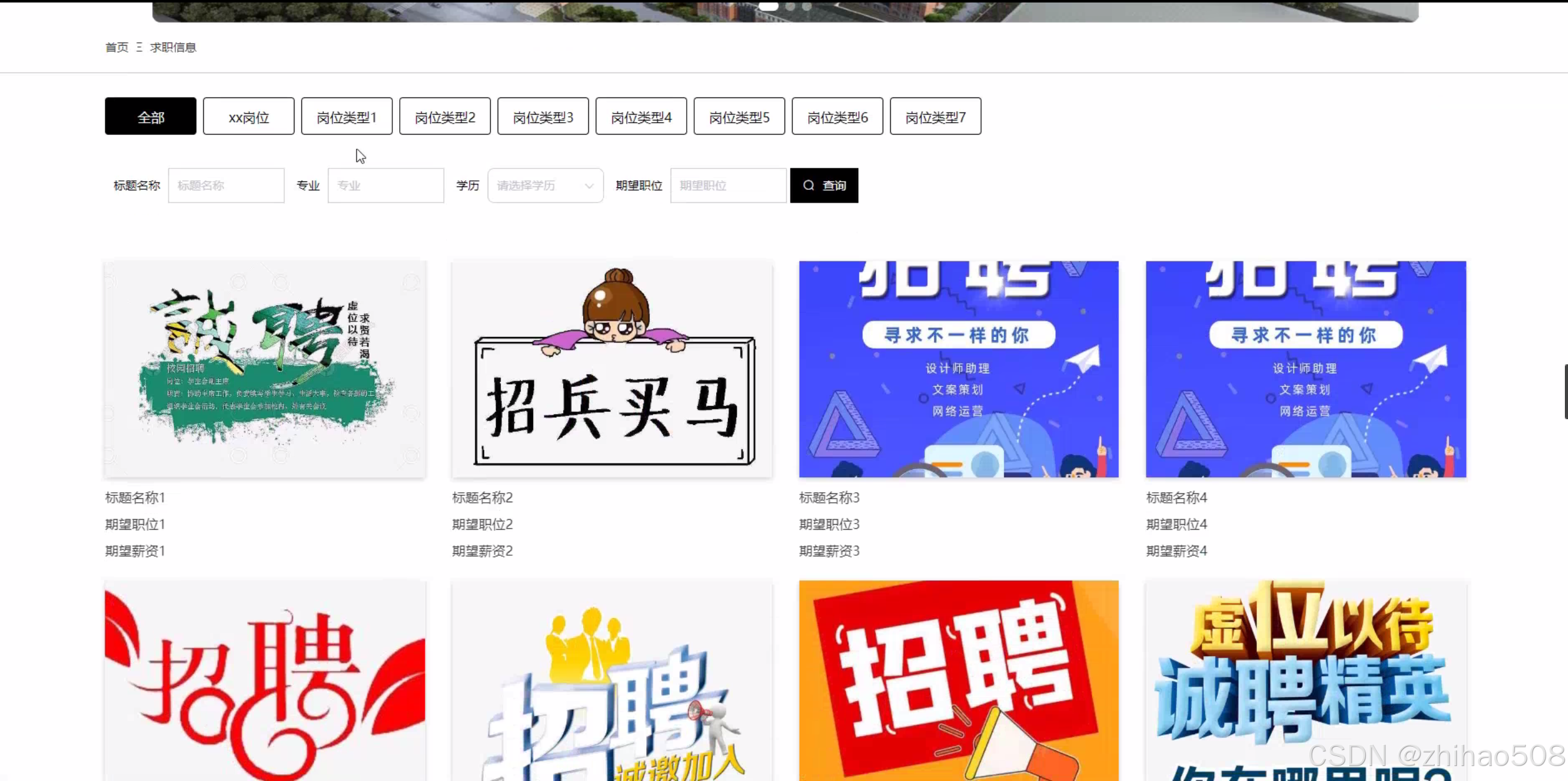Open the red swirl 招聘 thumbnail
The height and width of the screenshot is (781, 1568).
coord(265,680)
